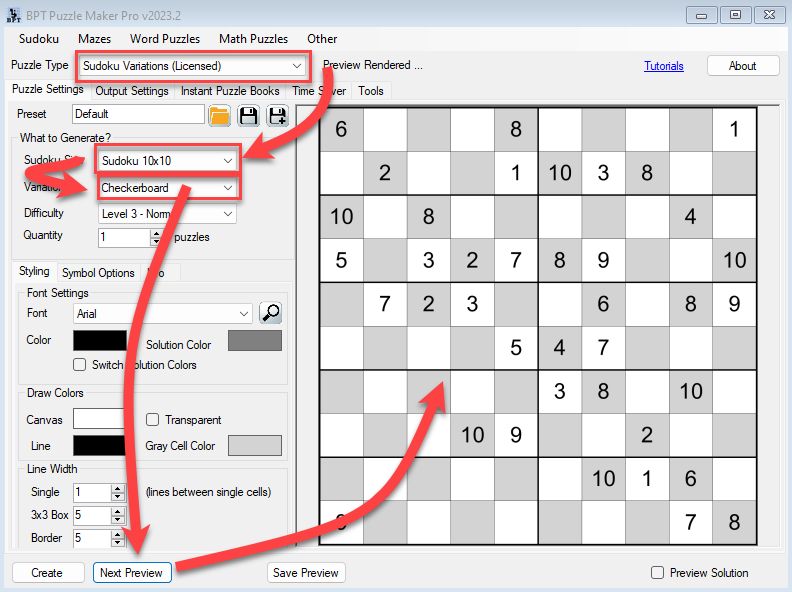Image resolution: width=792 pixels, height=592 pixels.
Task: Decrease the Single line width value
Action: click(117, 497)
